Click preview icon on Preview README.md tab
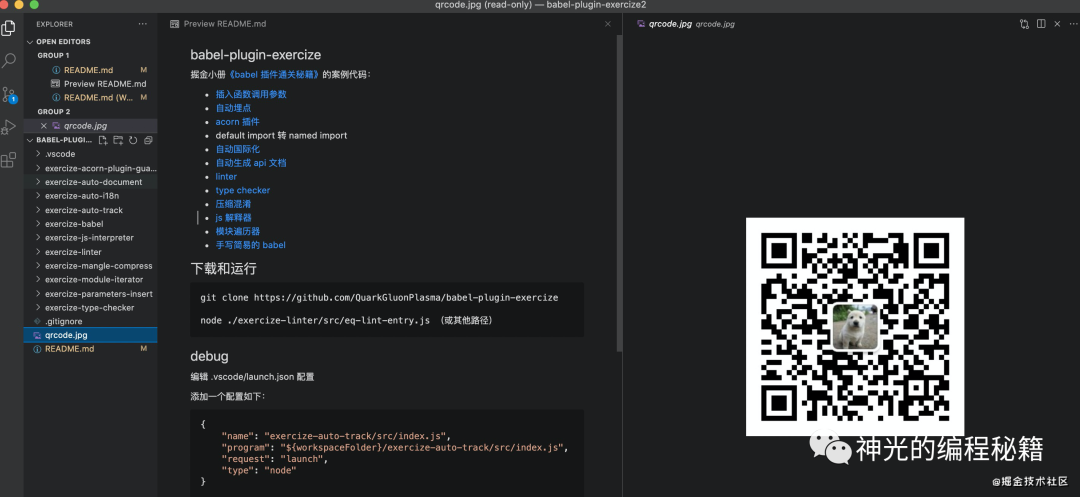 [175, 24]
